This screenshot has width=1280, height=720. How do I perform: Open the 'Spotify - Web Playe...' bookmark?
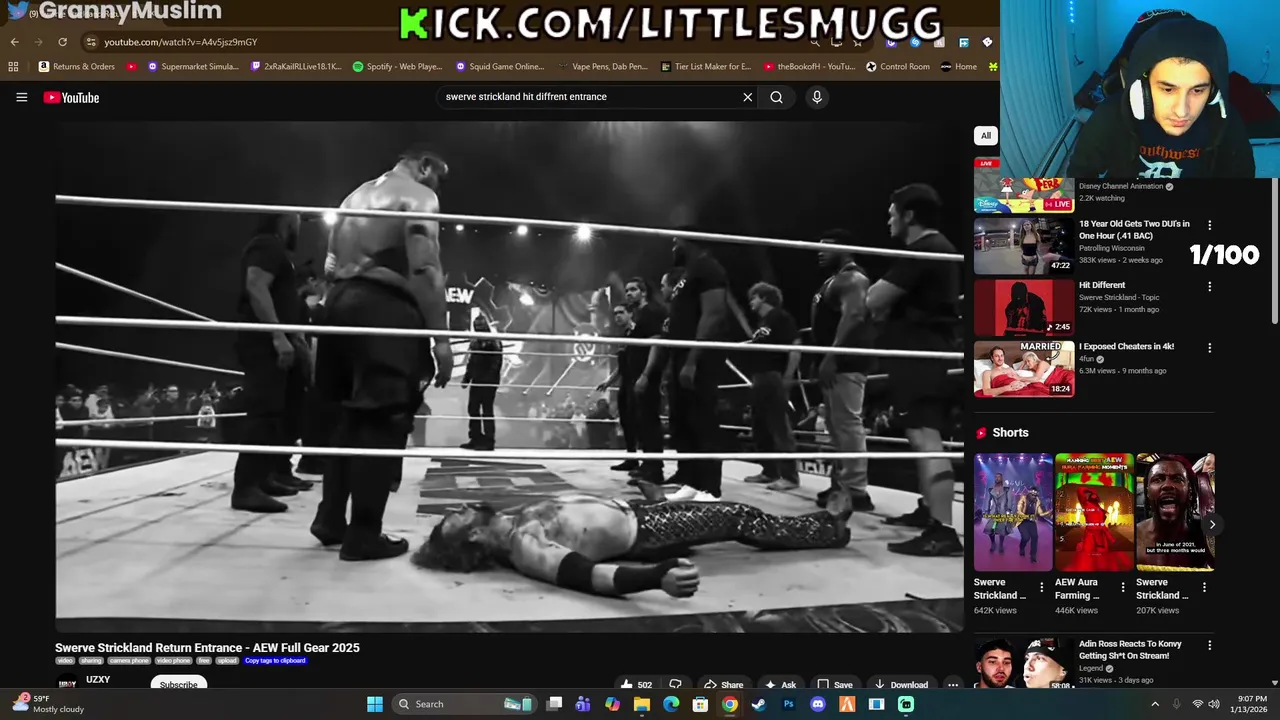pos(398,67)
